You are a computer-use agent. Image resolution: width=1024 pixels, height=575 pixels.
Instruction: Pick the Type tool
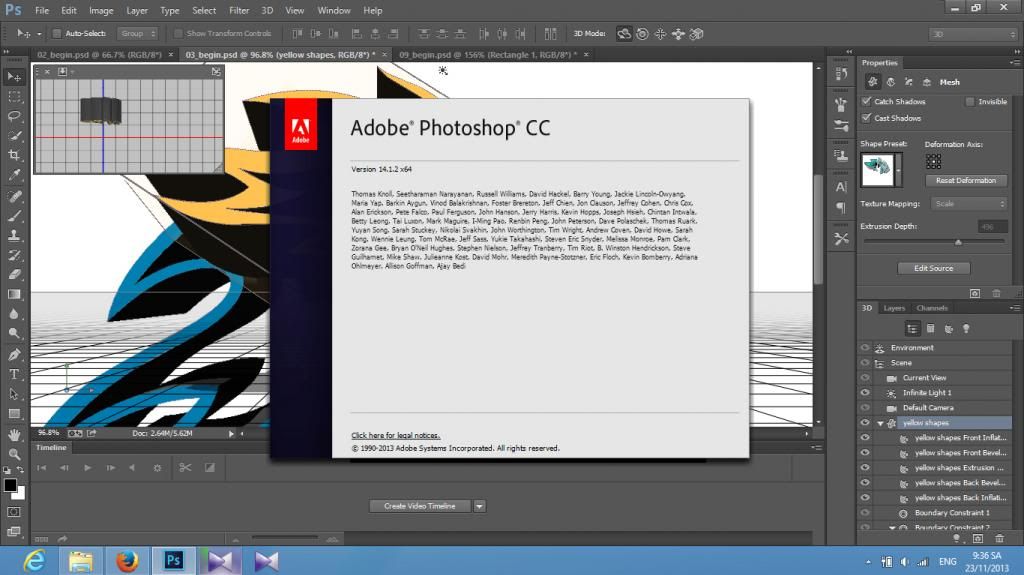tap(14, 374)
